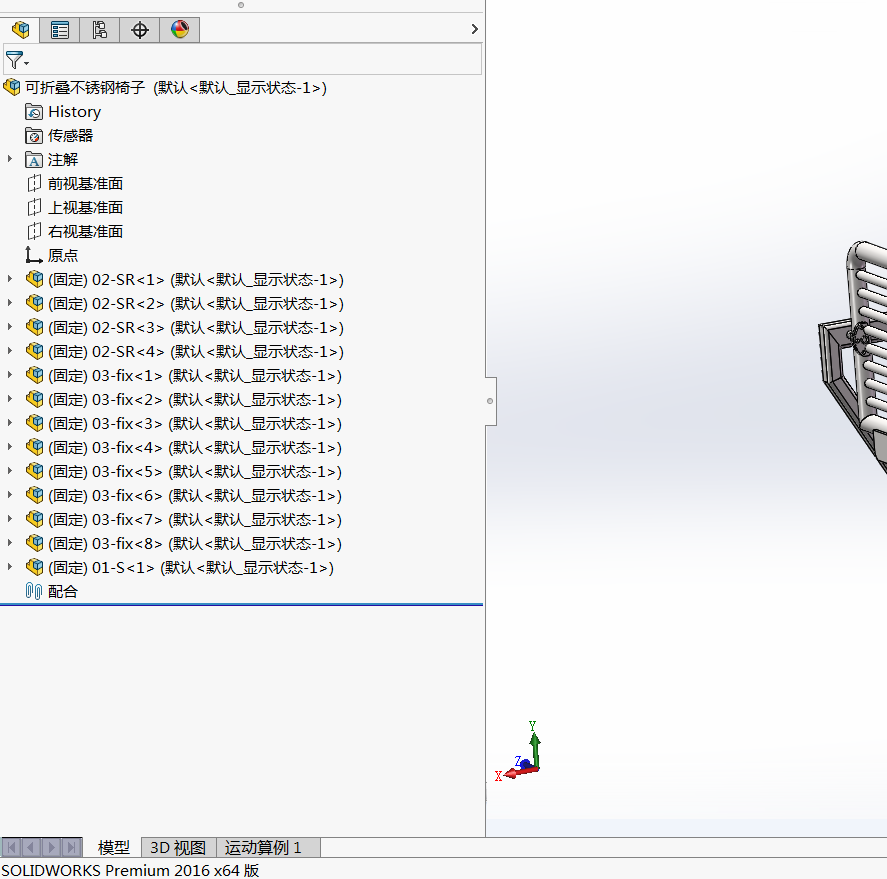
Task: Jump to the last bottom tab
Action: coord(71,847)
